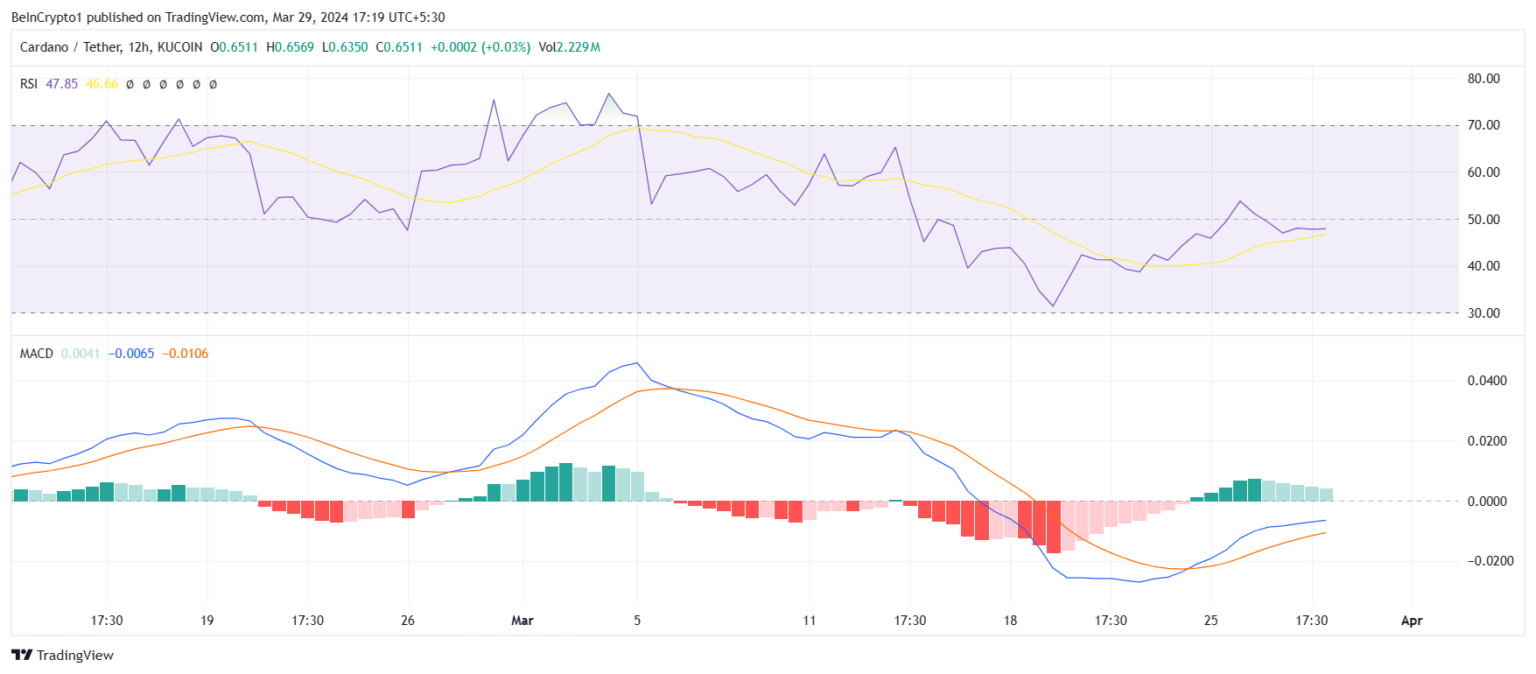Toggle the second ∅ input next to RSI values

[x=146, y=85]
